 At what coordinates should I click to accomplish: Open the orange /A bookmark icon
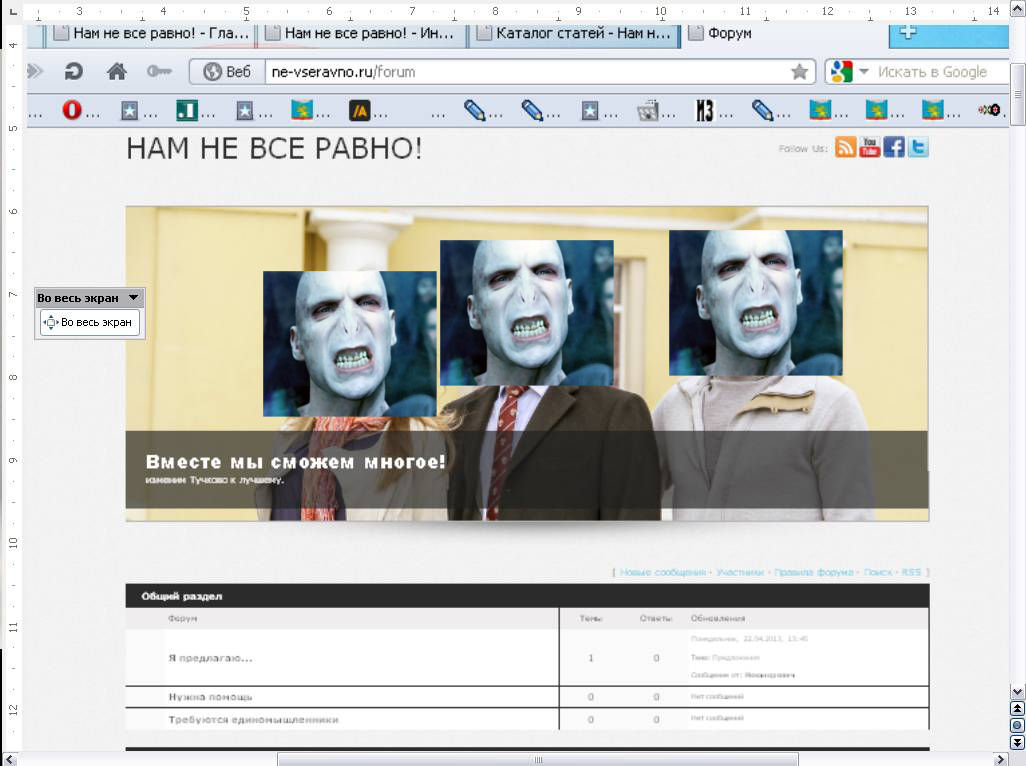[359, 112]
